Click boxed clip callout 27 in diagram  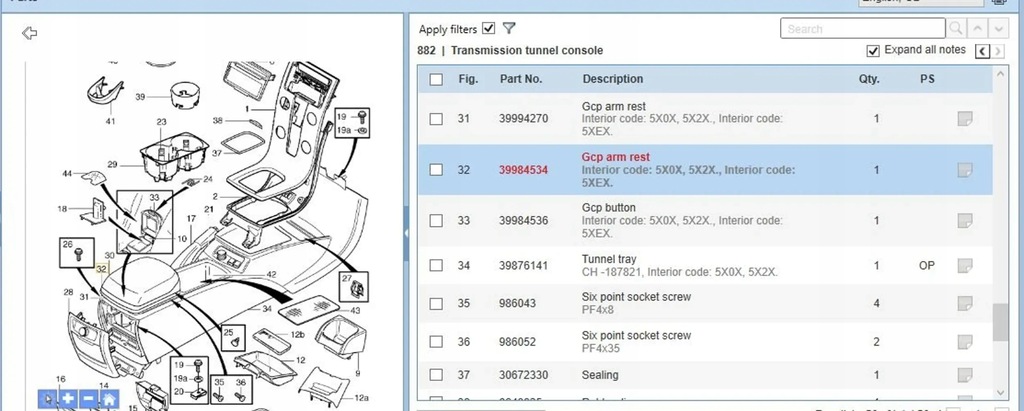(353, 287)
